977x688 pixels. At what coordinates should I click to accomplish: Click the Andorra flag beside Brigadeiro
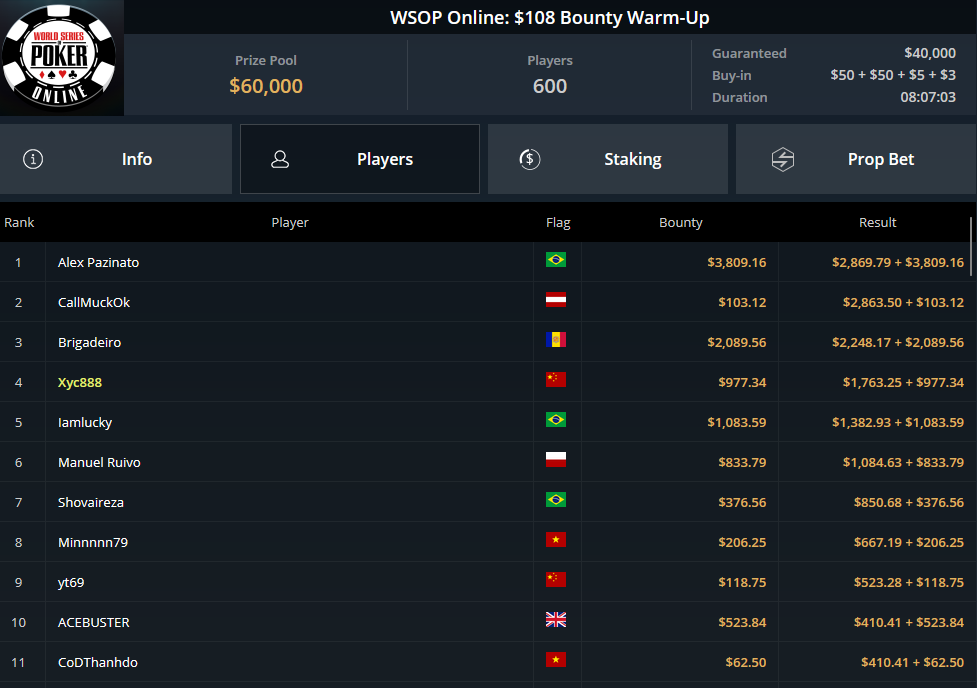pyautogui.click(x=556, y=340)
